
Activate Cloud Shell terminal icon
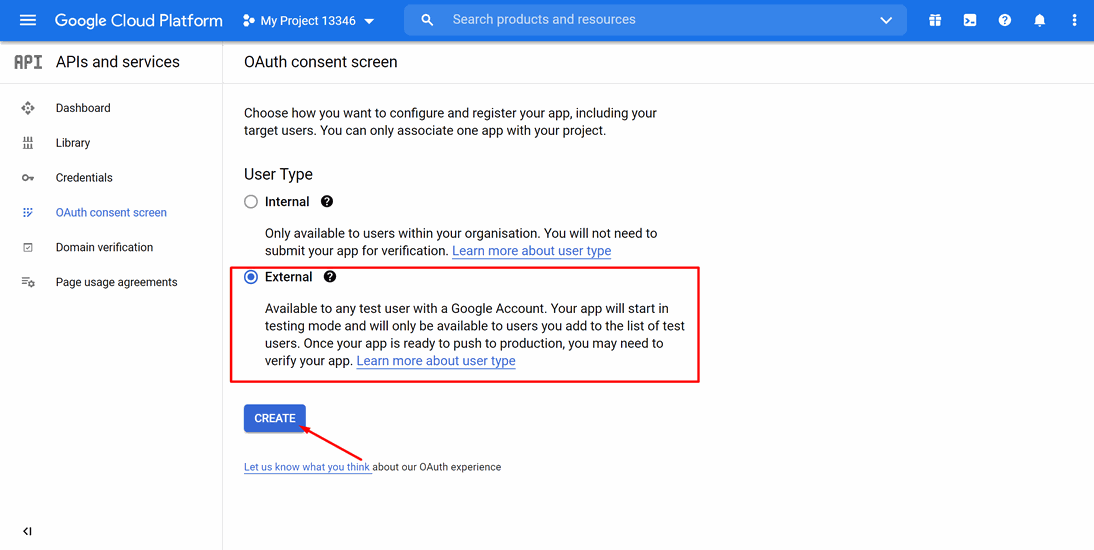click(970, 20)
